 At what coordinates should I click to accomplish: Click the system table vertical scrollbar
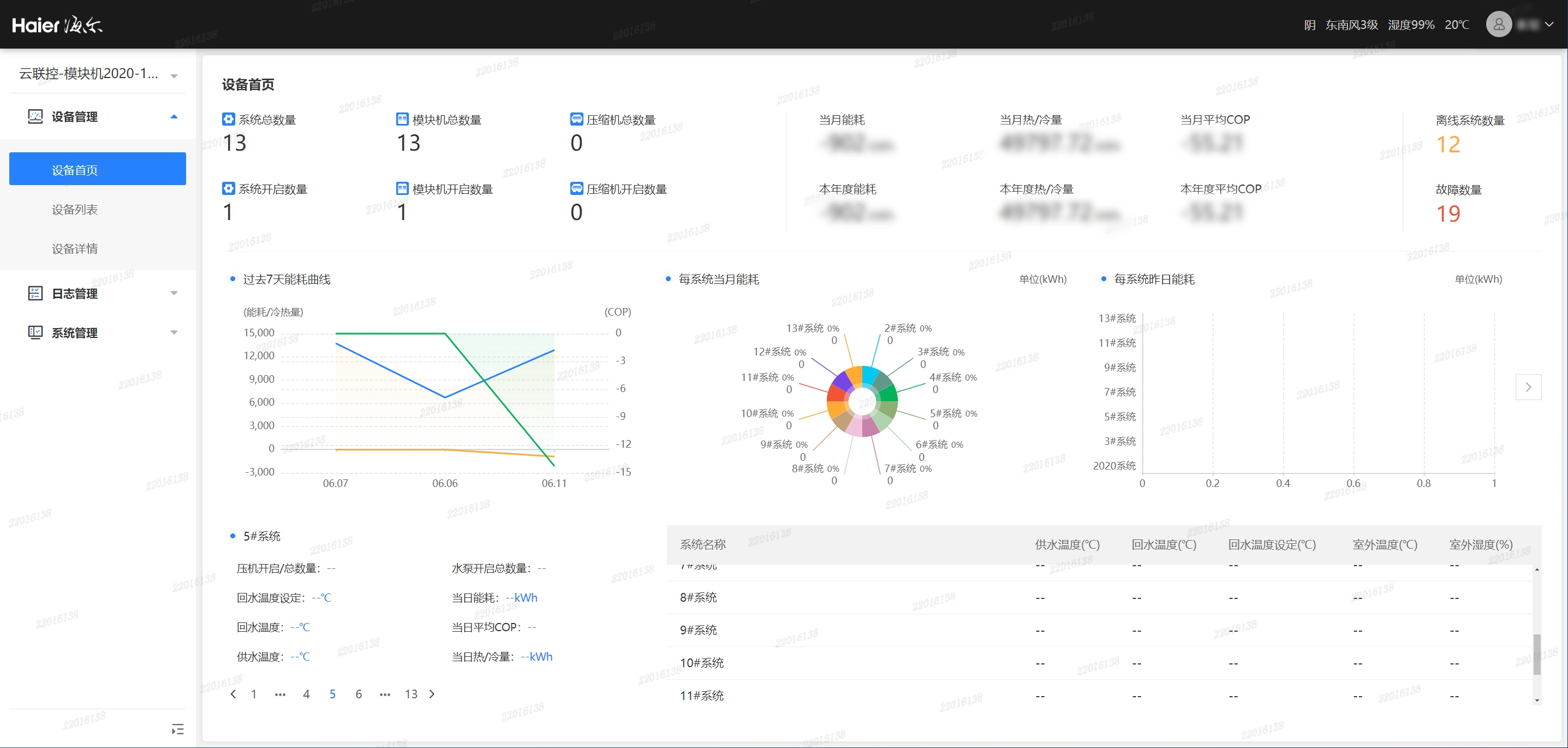(x=1536, y=654)
